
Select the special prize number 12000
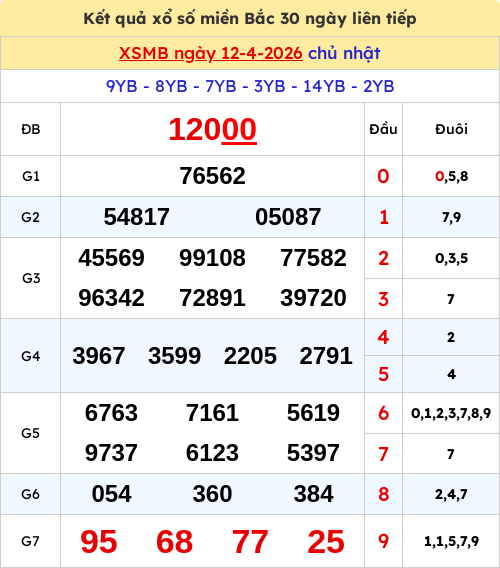coord(213,129)
